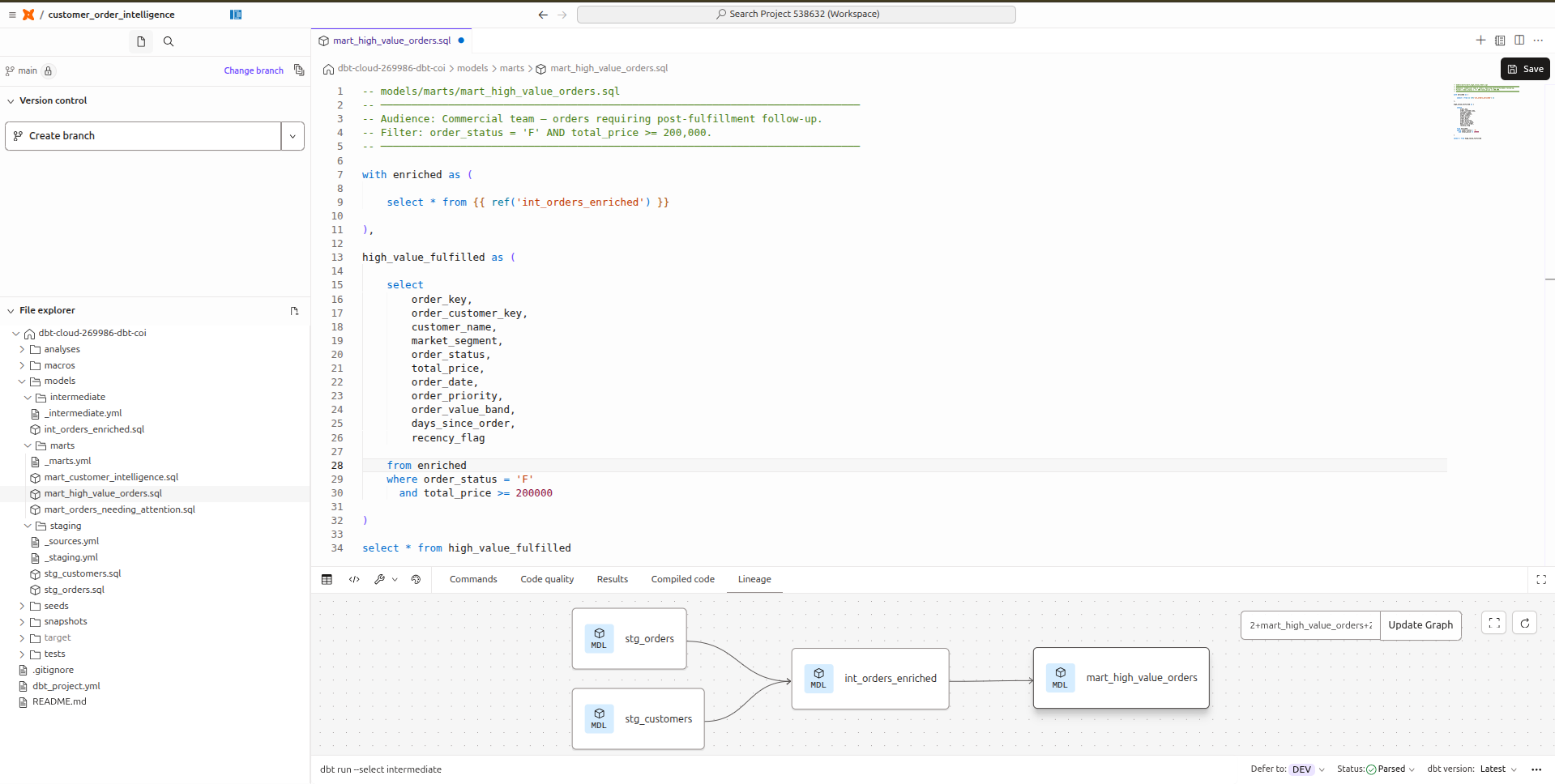Screen dimensions: 1555x784
Task: Expand the snapshots folder
Action: tap(22, 622)
